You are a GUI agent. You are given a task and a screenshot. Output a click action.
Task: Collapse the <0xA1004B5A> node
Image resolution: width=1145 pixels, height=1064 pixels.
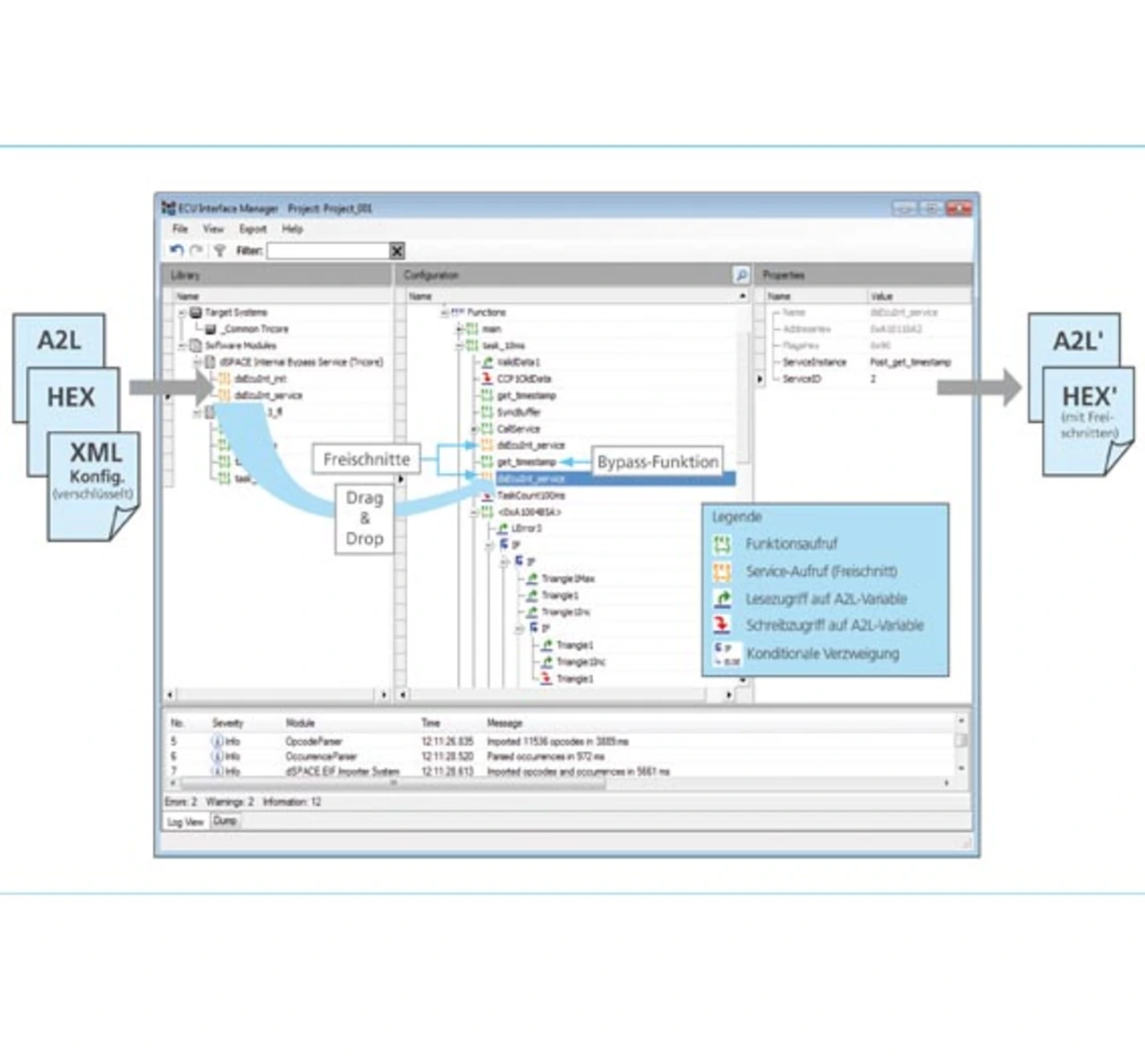coord(474,512)
